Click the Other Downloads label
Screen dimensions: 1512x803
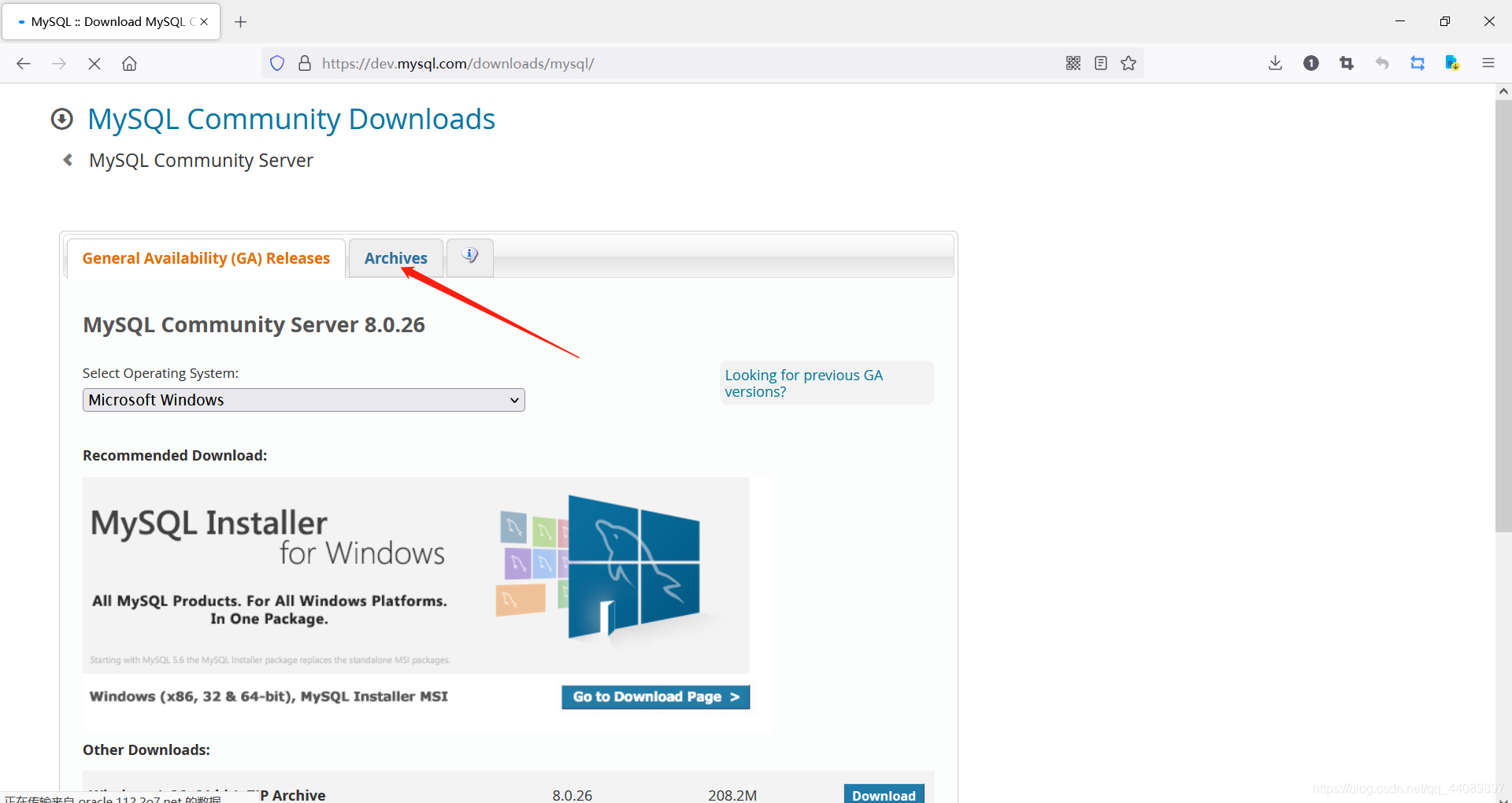[x=146, y=750]
